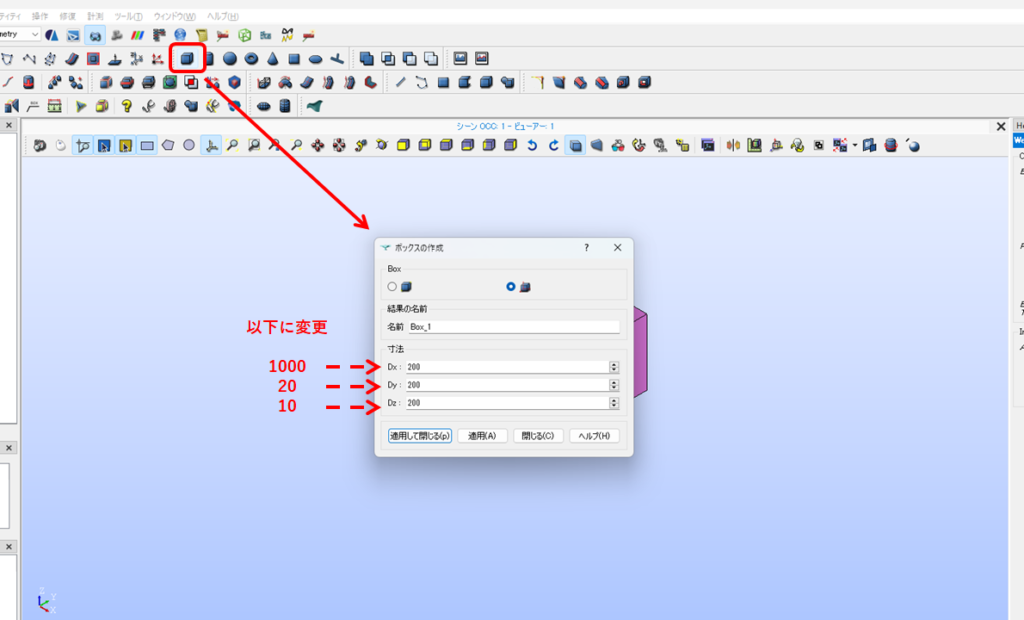Image resolution: width=1024 pixels, height=620 pixels.
Task: Open the Geometry module selector dropdown
Action: click(34, 33)
